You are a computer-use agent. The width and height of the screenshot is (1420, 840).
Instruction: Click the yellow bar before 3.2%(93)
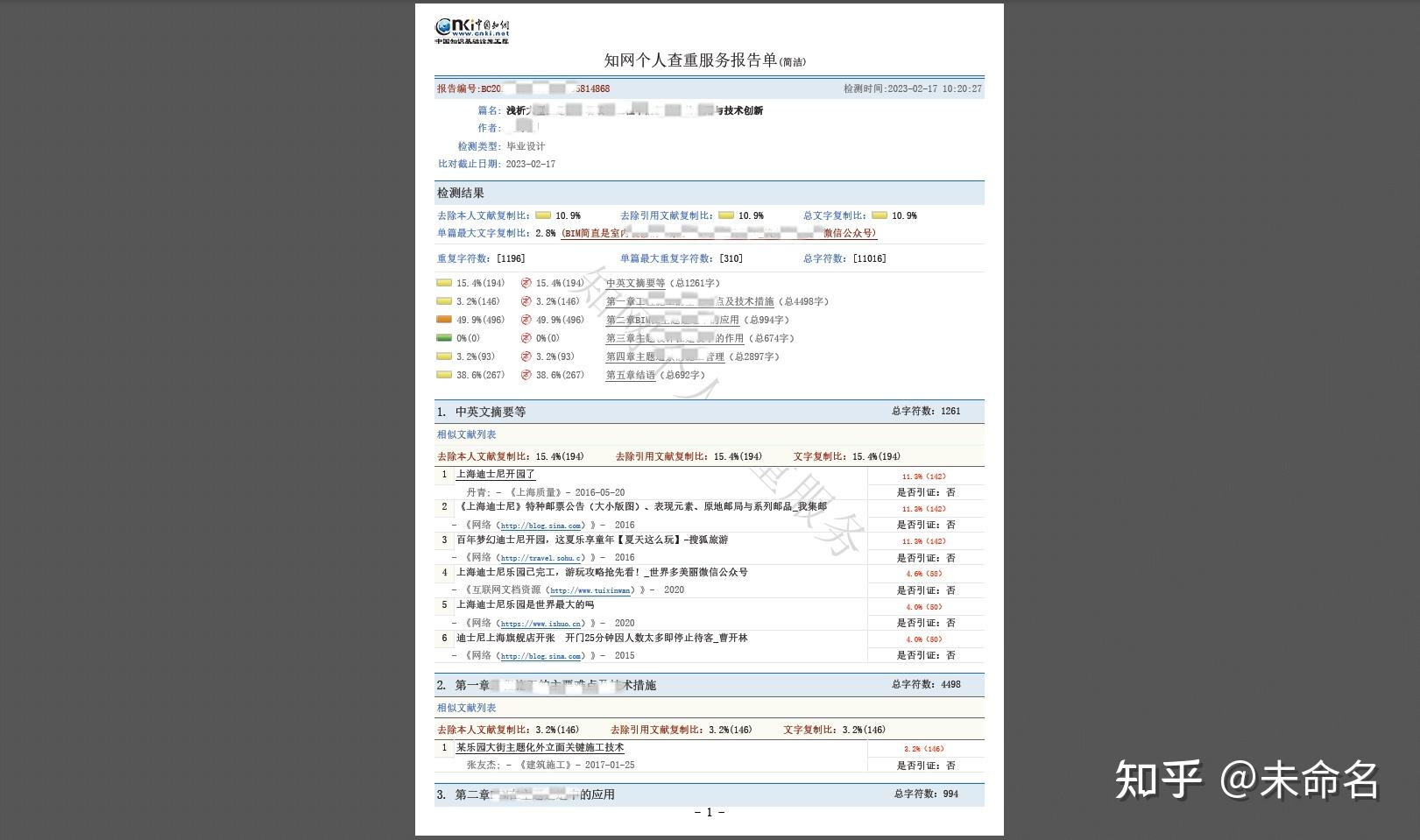coord(444,356)
